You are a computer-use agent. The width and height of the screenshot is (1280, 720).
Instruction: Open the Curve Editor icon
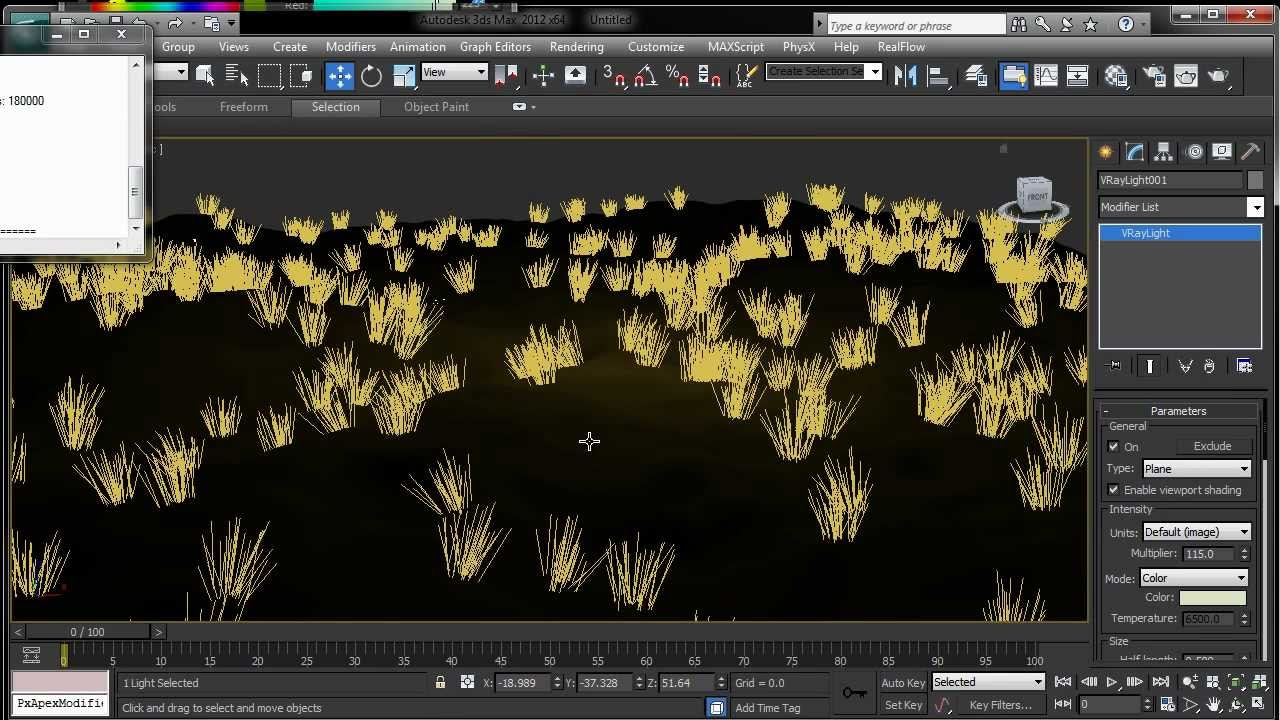(x=1046, y=76)
